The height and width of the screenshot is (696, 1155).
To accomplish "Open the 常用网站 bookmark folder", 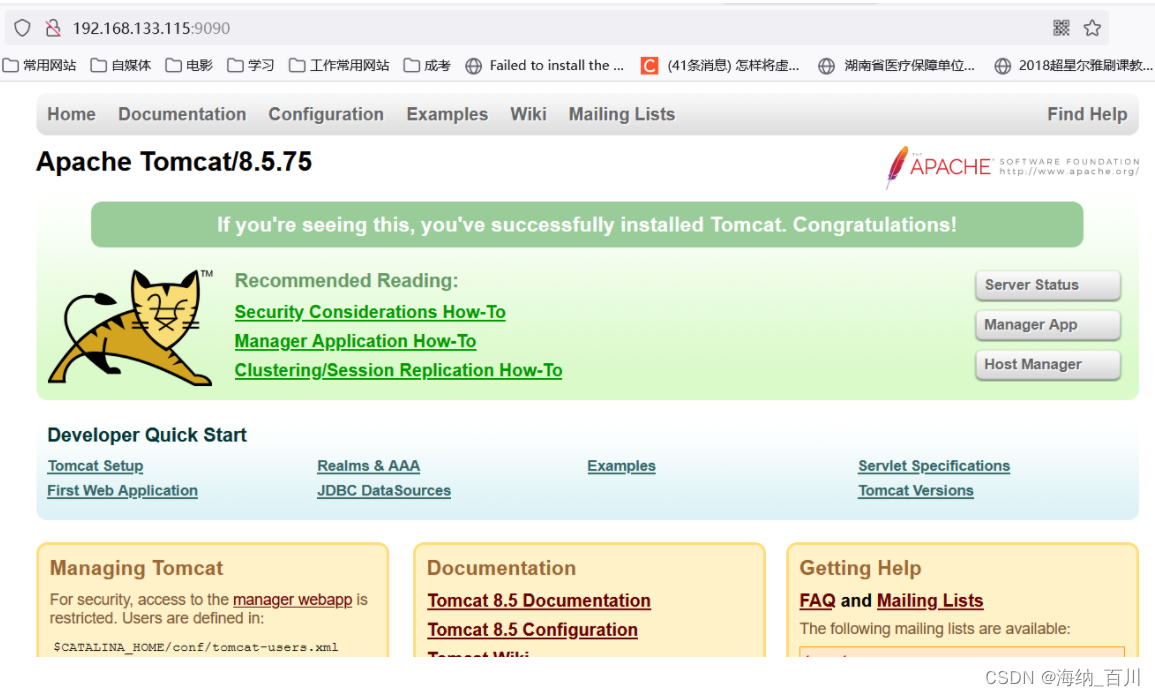I will coord(40,66).
